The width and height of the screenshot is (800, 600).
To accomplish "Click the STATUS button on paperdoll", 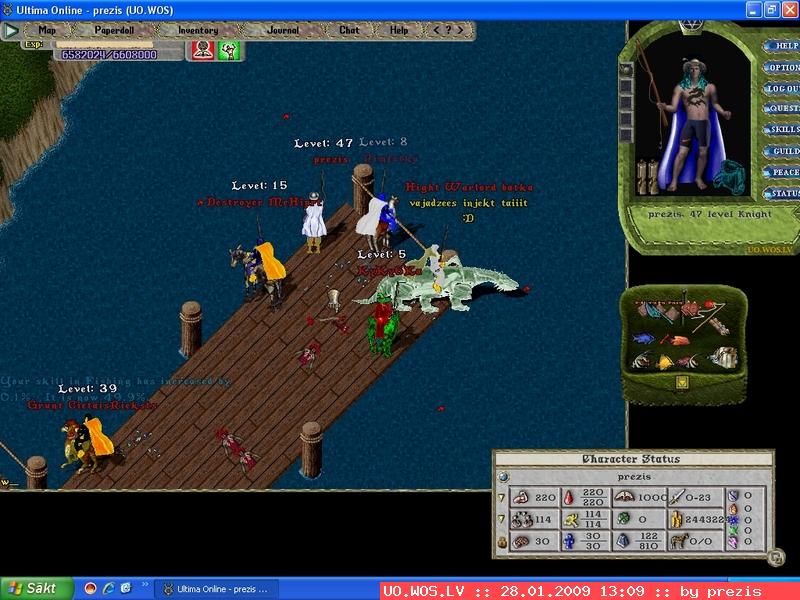I will pyautogui.click(x=783, y=194).
